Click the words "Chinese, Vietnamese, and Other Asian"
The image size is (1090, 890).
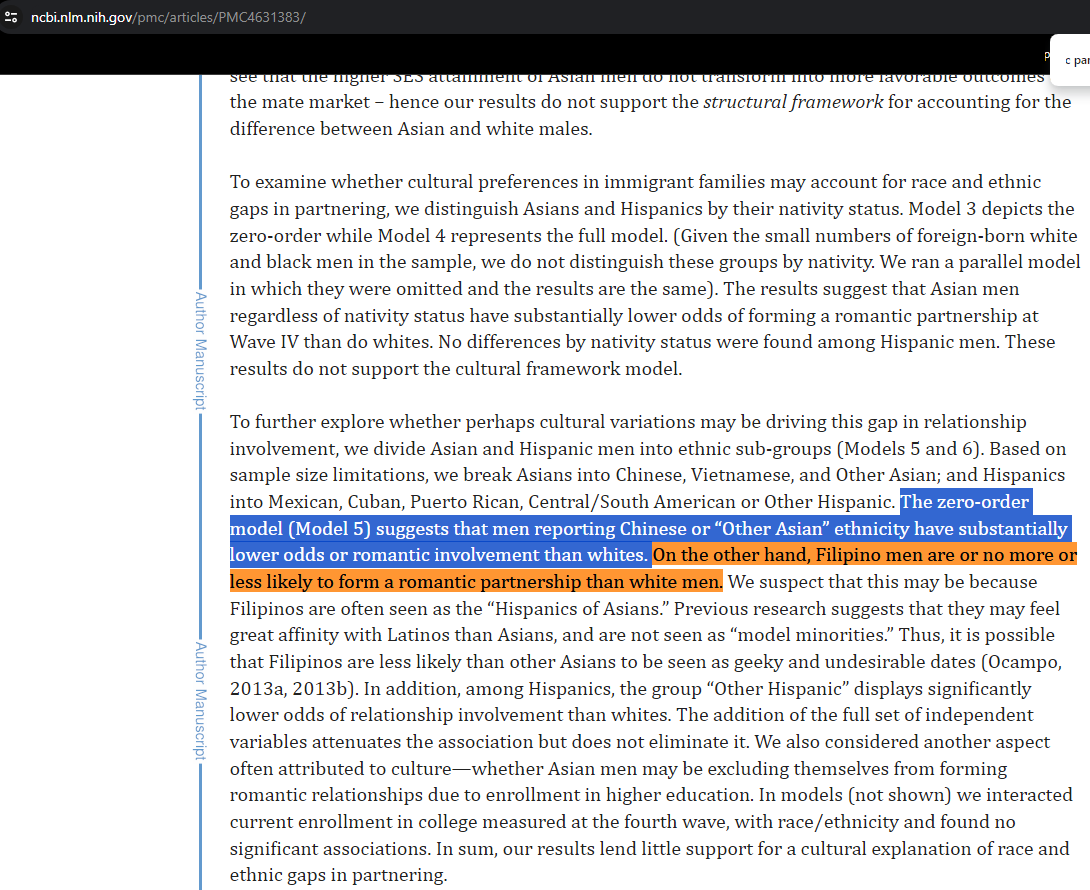coord(776,476)
